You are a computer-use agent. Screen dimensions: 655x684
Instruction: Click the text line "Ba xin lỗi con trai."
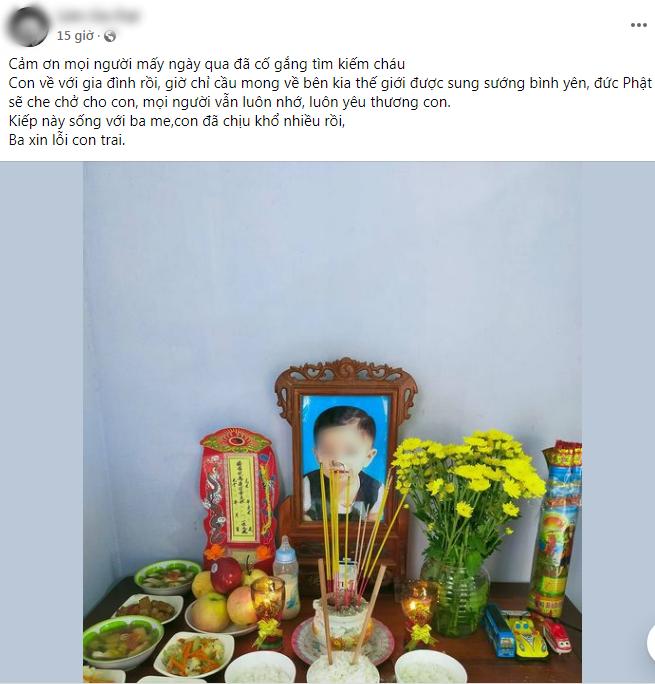pyautogui.click(x=67, y=140)
